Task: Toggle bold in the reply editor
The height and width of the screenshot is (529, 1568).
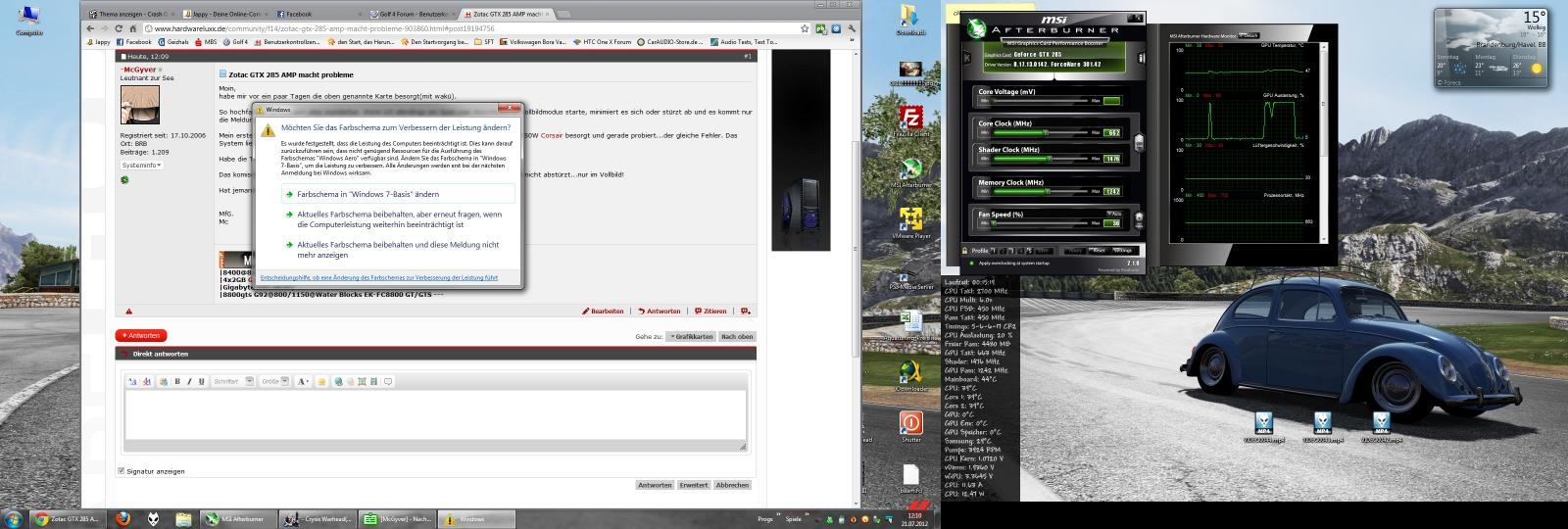Action: click(177, 381)
